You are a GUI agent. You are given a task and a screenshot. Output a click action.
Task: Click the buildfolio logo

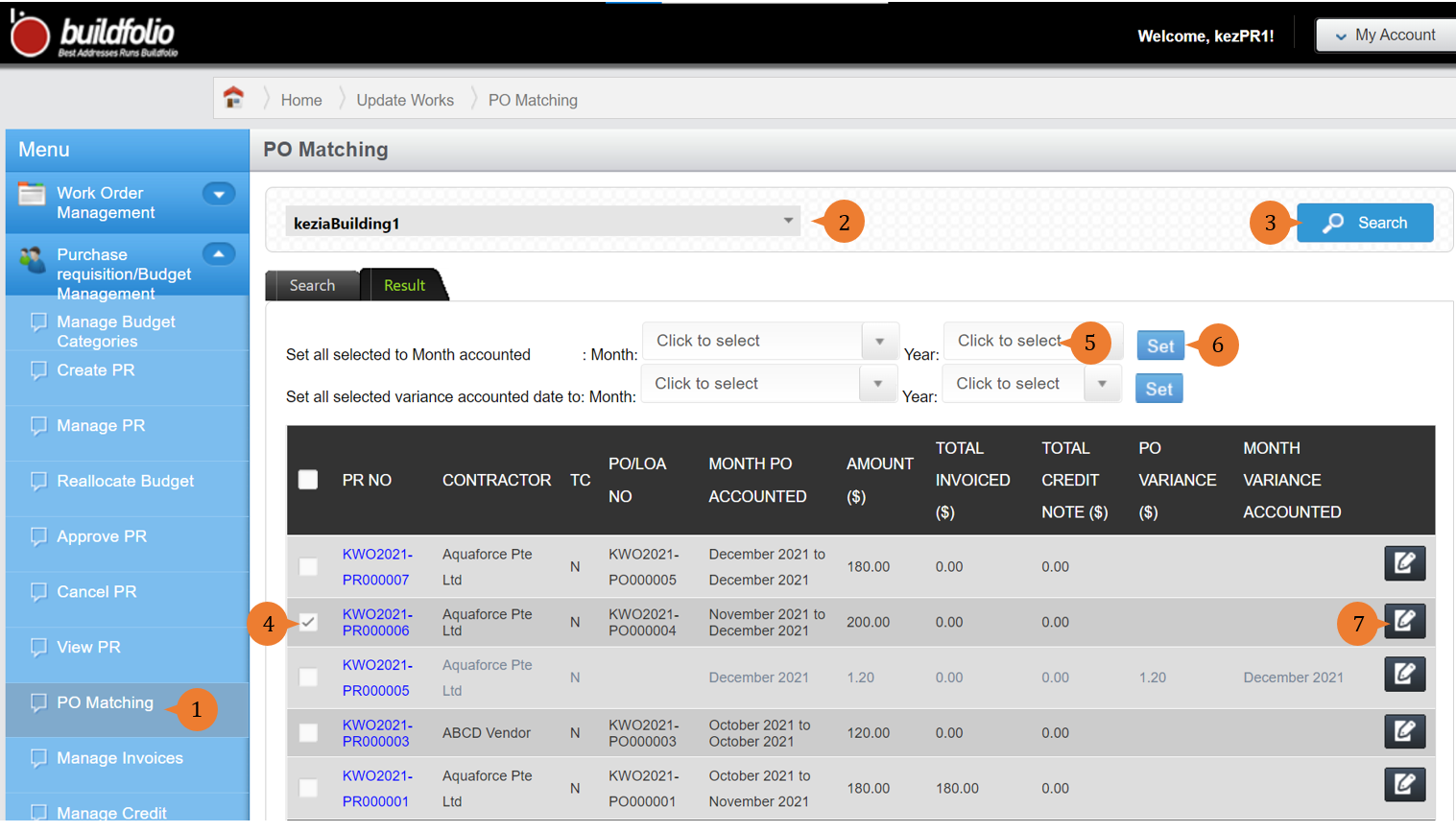coord(95,35)
